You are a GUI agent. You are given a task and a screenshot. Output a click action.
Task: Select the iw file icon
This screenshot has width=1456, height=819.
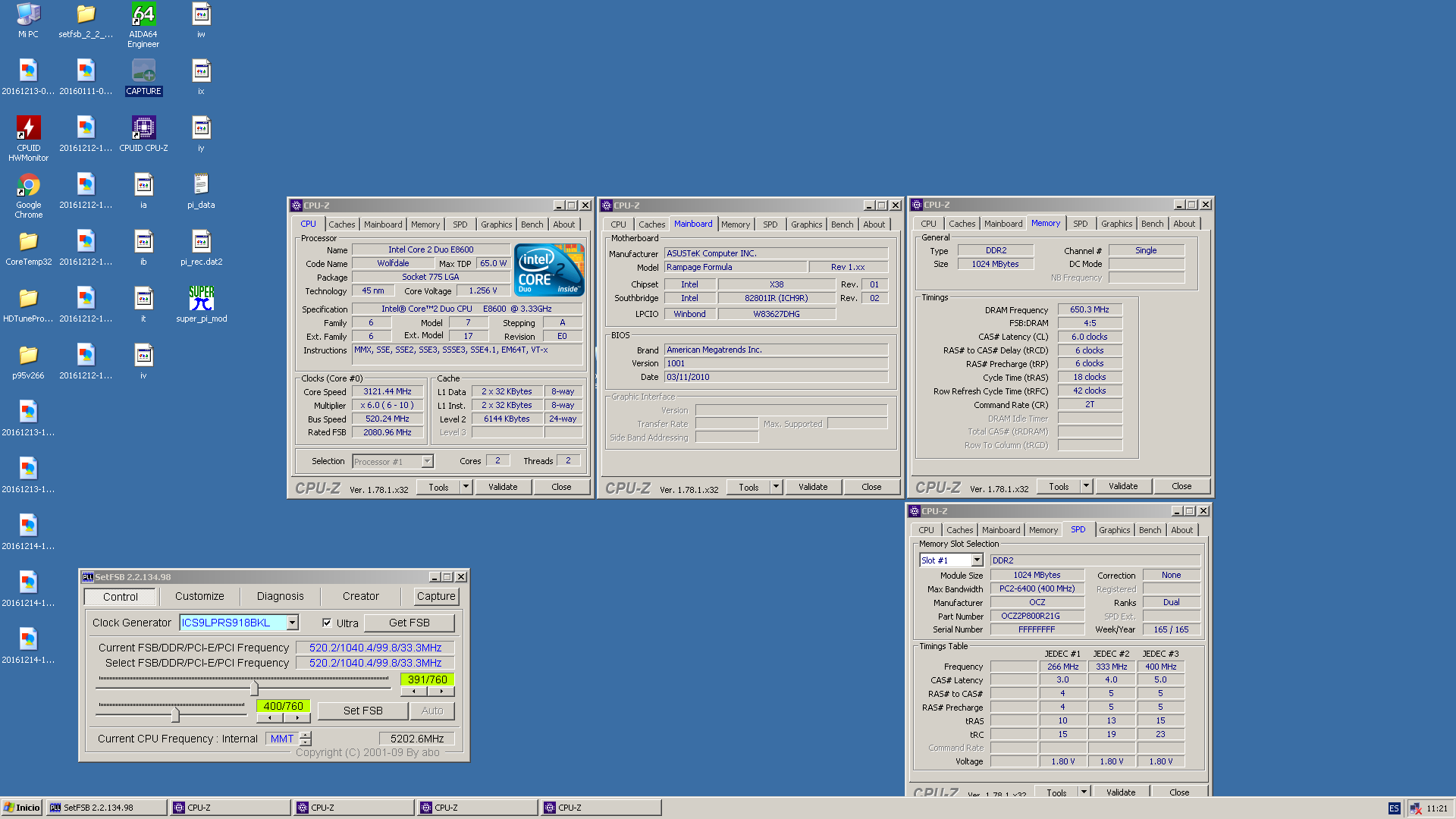[x=201, y=20]
